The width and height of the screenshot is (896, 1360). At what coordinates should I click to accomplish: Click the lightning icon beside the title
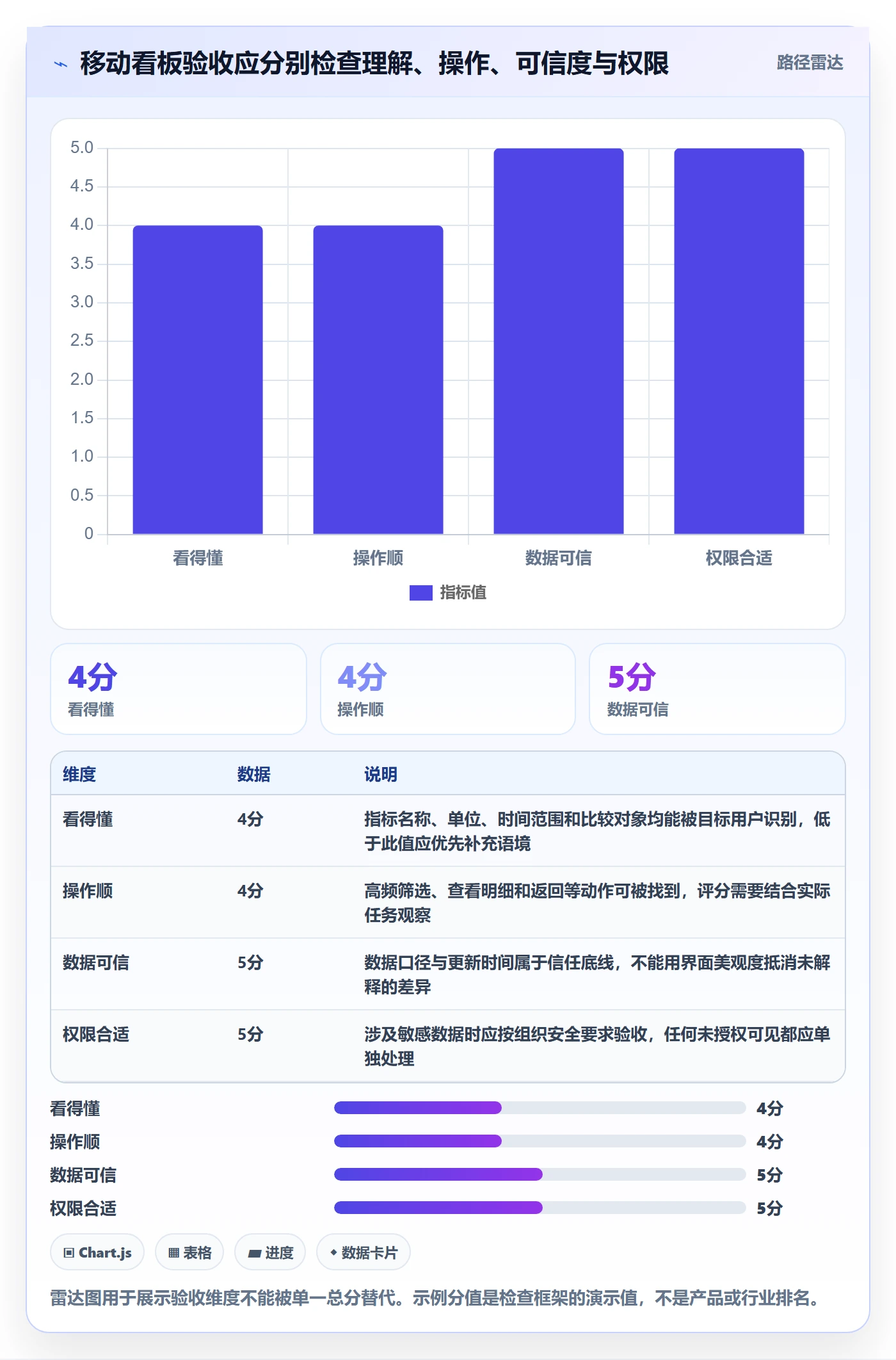coord(61,64)
